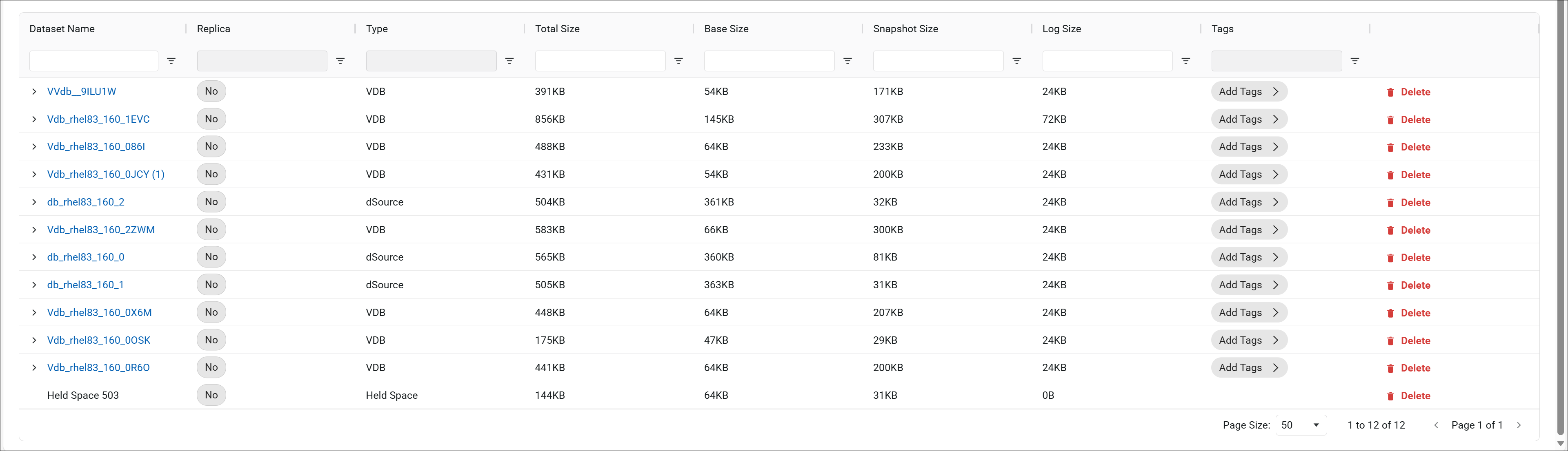Expand the Vdb_rhel83_160_0R6O row
The width and height of the screenshot is (1568, 451).
tap(34, 368)
